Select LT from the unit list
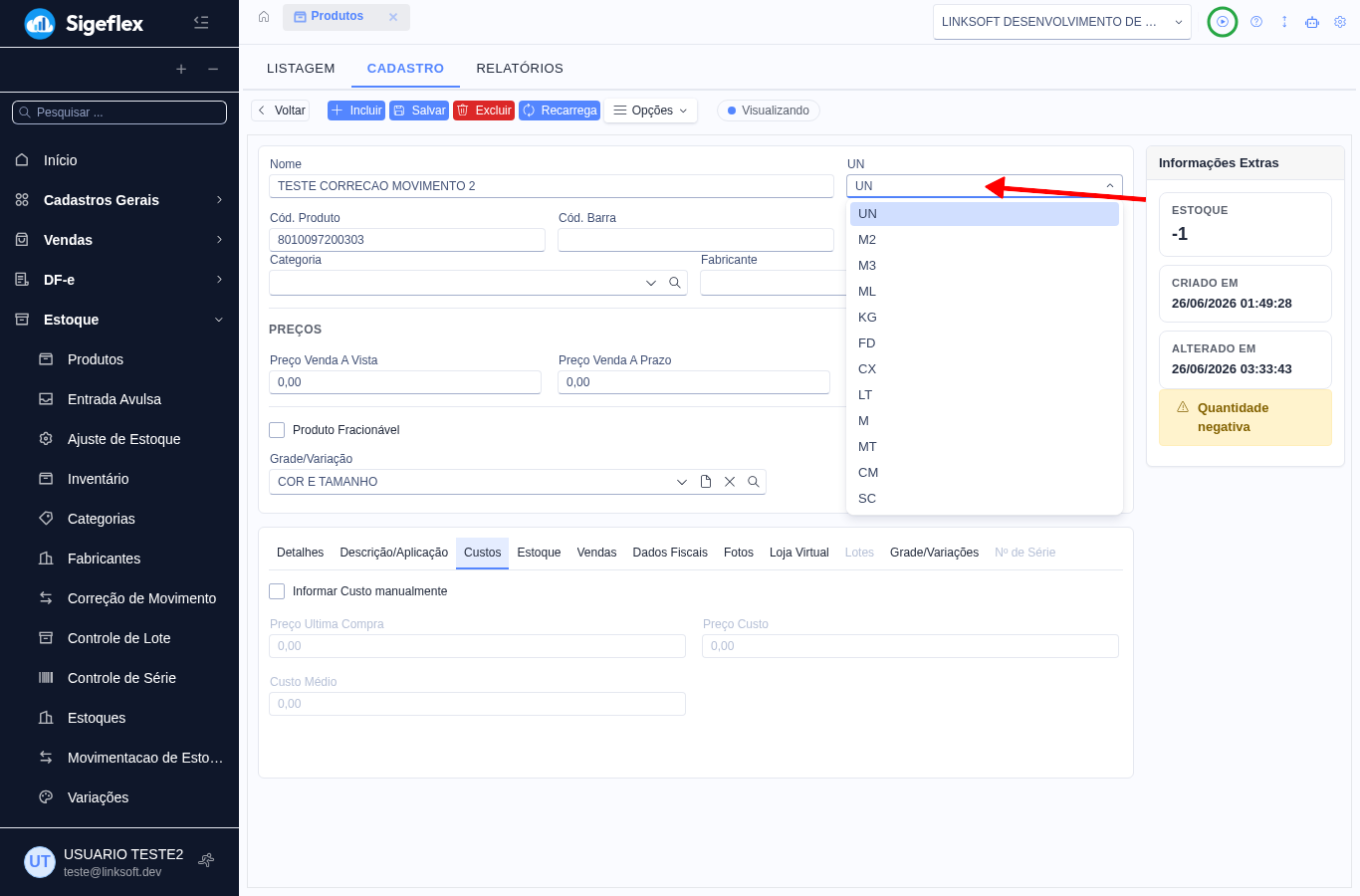This screenshot has width=1360, height=896. click(x=985, y=395)
